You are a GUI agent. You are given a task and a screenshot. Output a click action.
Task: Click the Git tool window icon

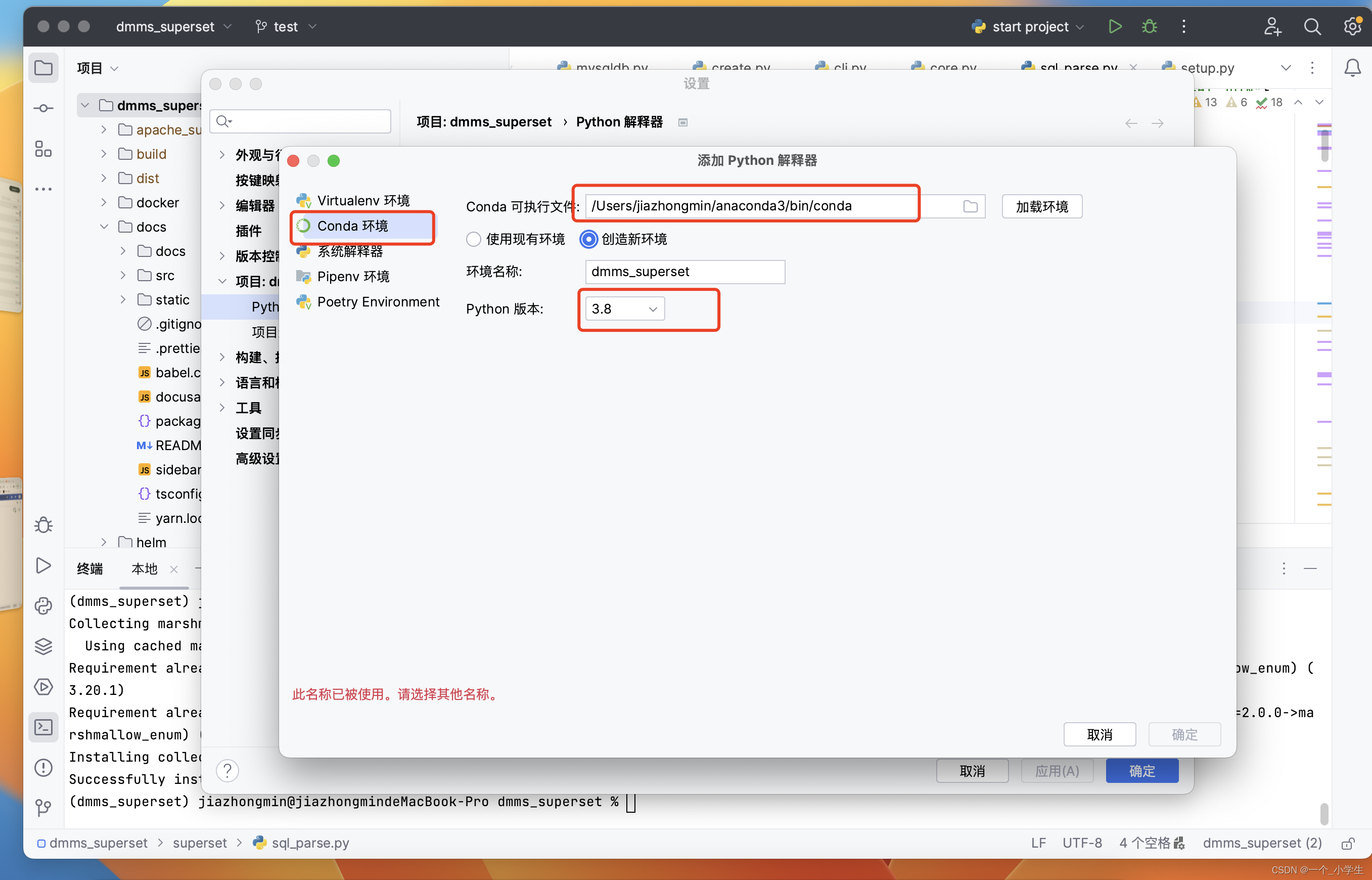pyautogui.click(x=43, y=808)
